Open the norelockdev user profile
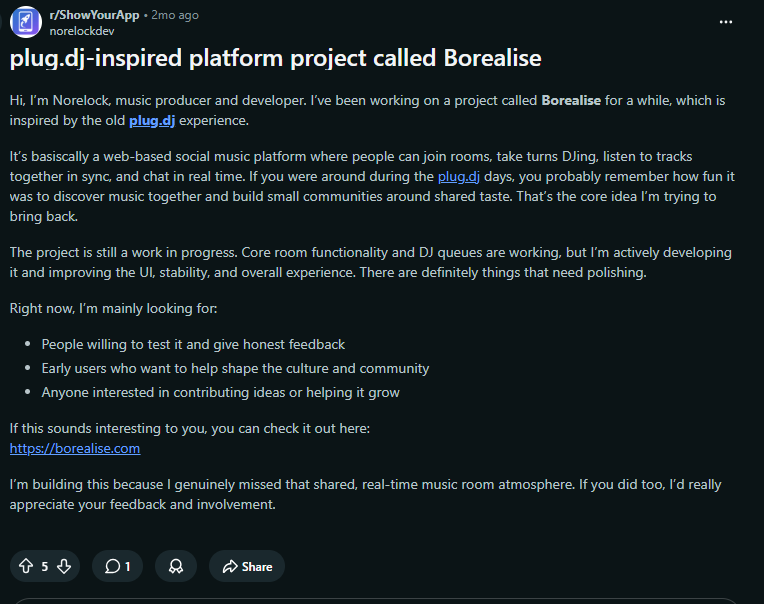 tap(82, 31)
